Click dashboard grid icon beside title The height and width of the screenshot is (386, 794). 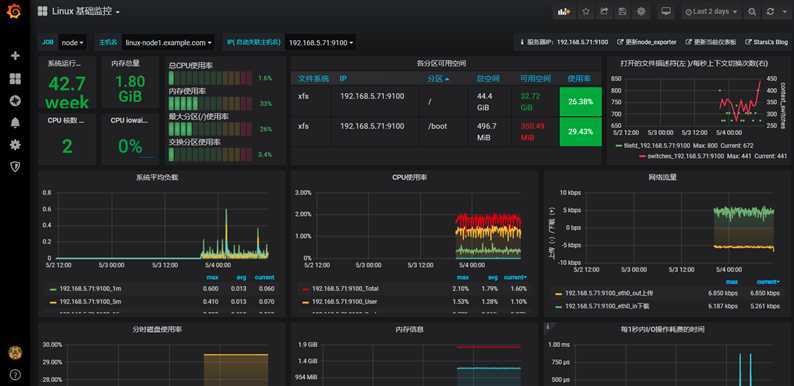tap(43, 11)
